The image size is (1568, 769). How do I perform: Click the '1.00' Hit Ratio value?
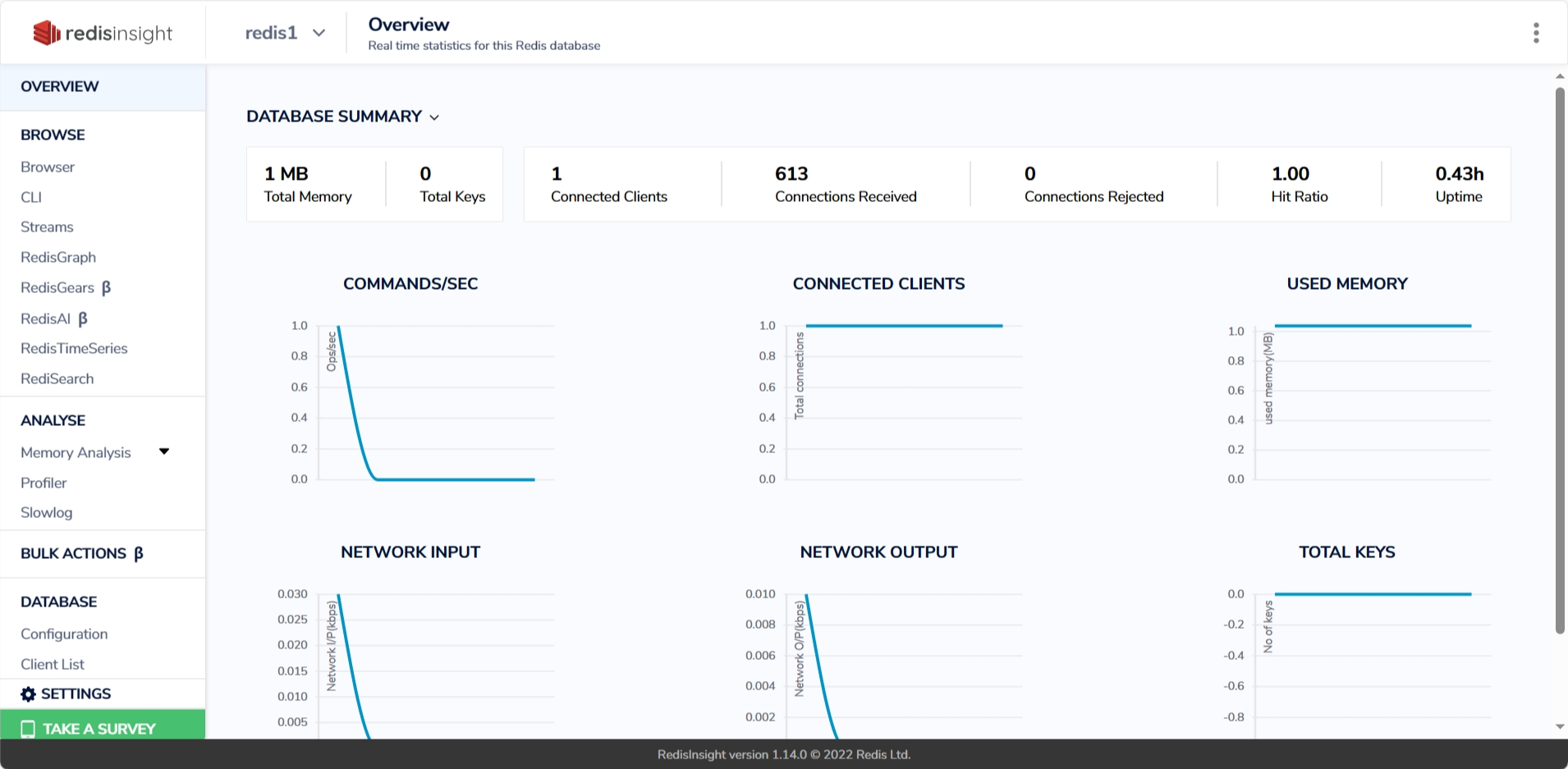point(1291,174)
